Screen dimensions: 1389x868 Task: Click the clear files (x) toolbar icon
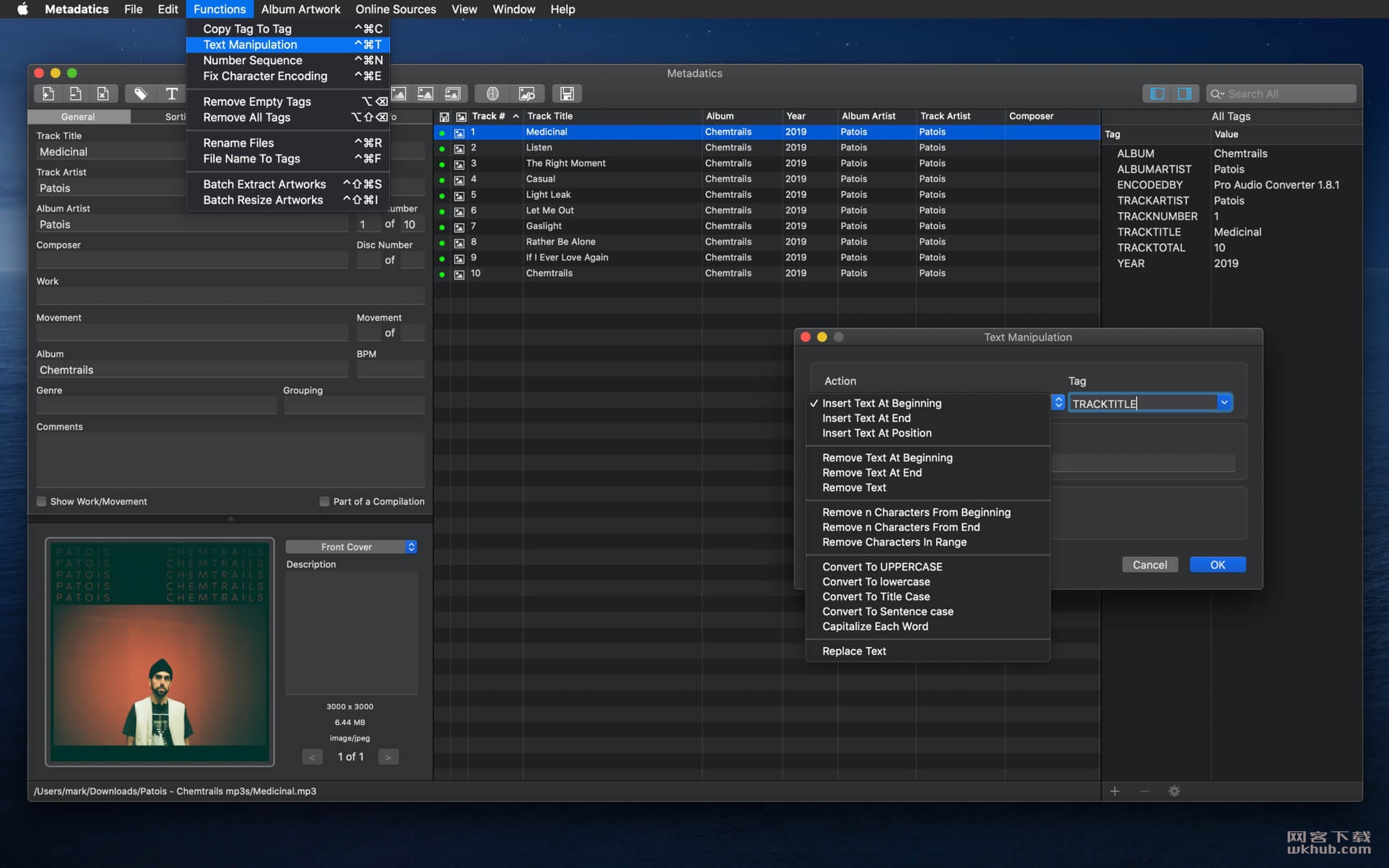tap(103, 94)
